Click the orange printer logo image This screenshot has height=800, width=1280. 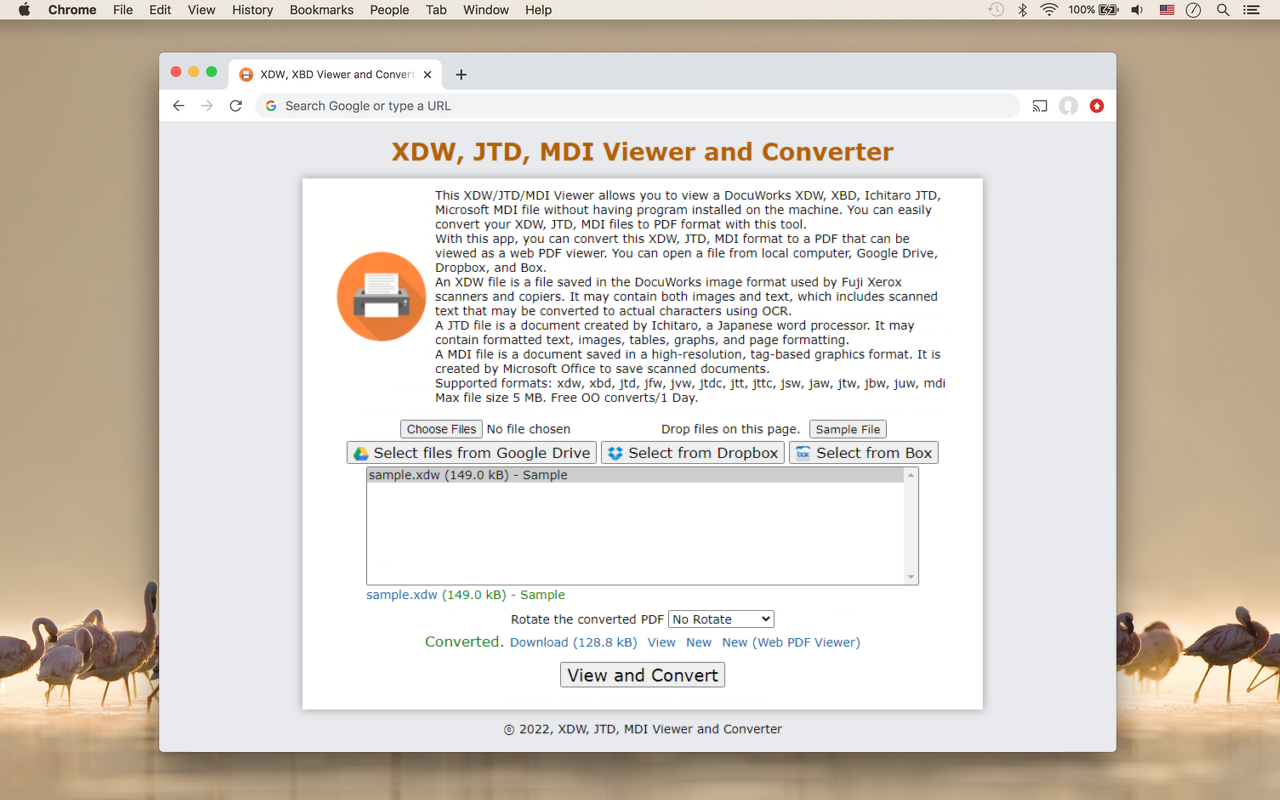click(x=381, y=296)
